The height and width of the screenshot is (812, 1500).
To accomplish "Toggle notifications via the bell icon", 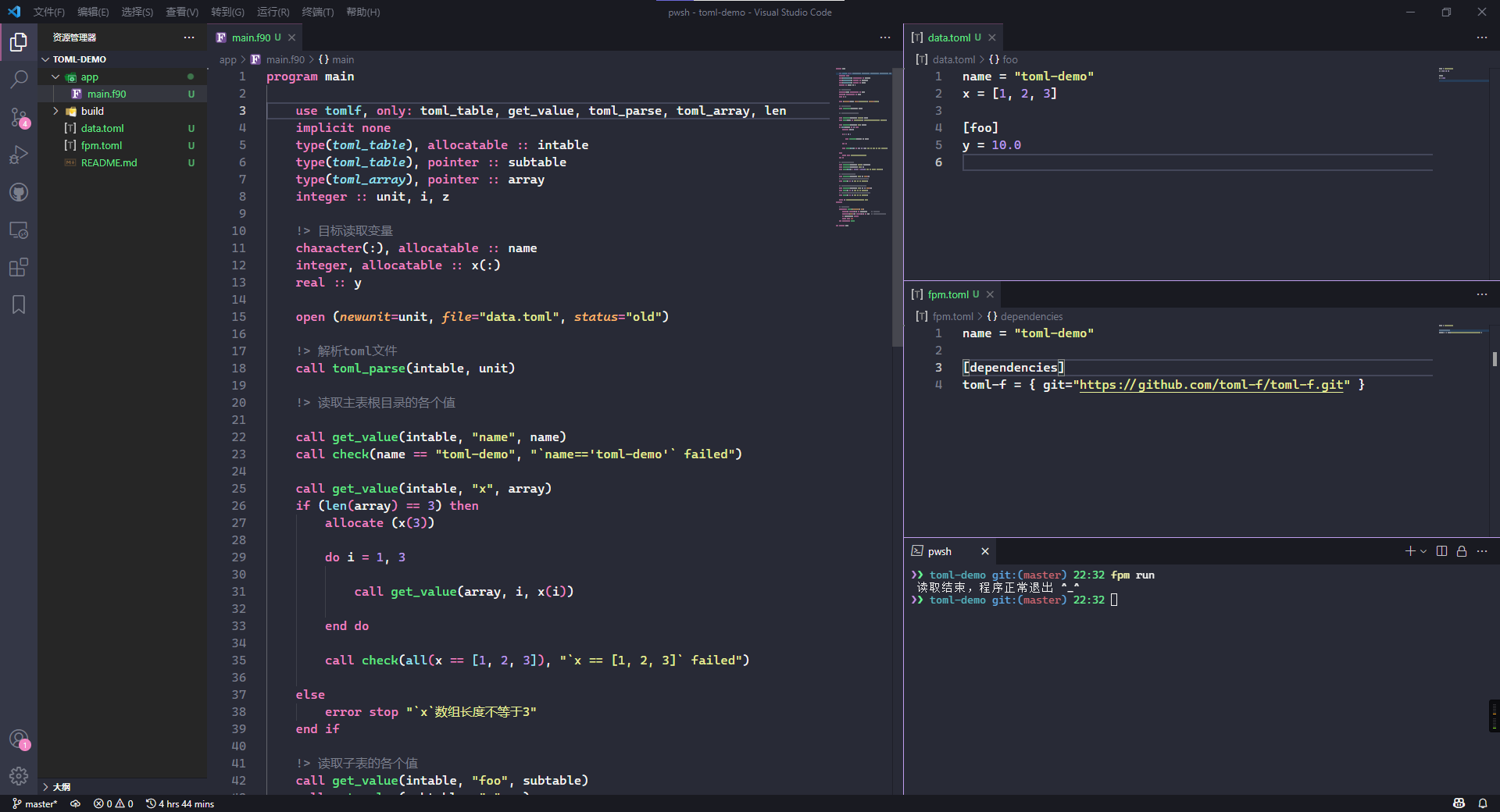I will pyautogui.click(x=1484, y=803).
